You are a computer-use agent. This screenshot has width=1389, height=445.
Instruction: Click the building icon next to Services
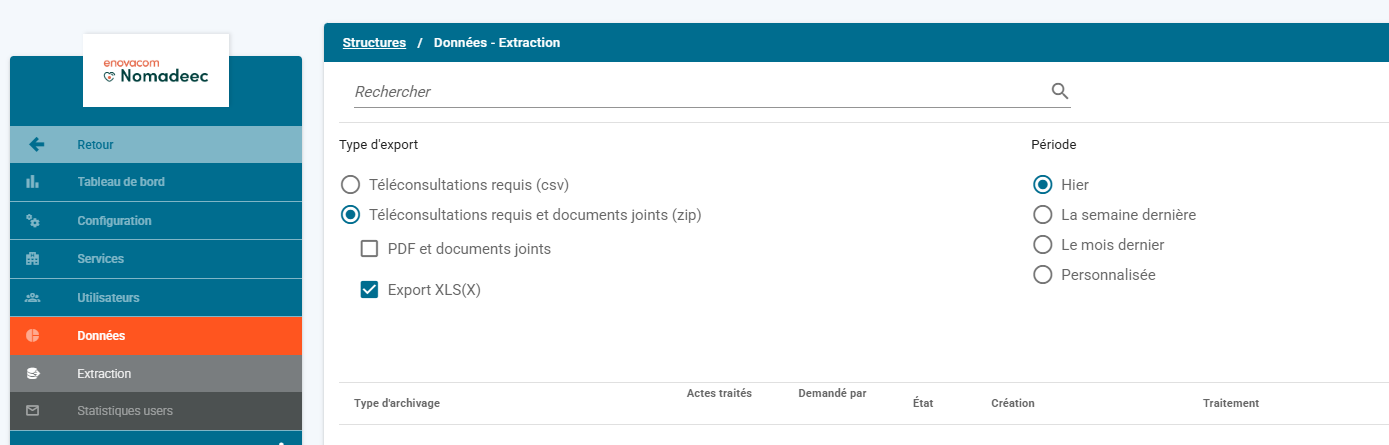(32, 259)
